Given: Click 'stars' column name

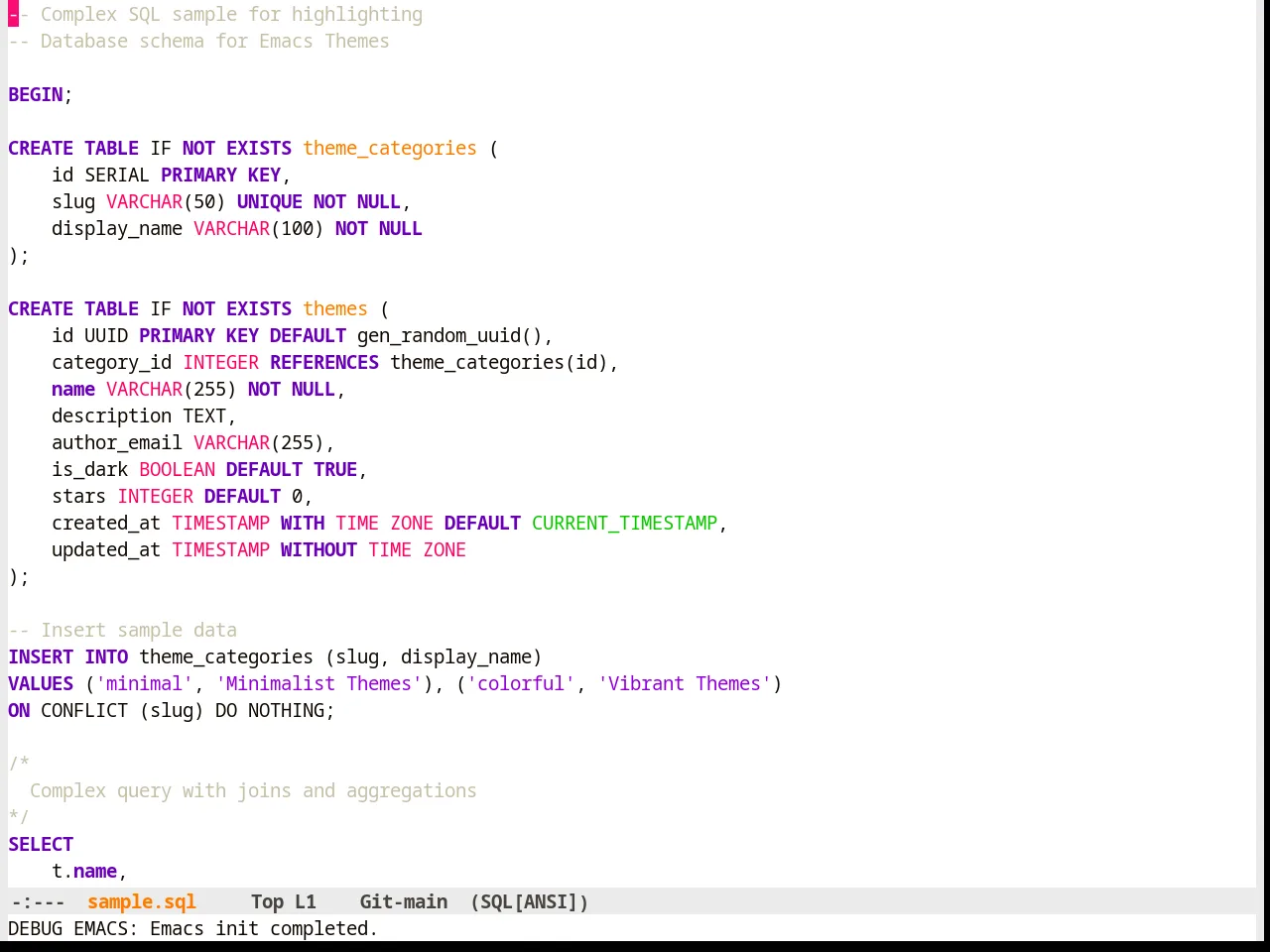Looking at the screenshot, I should tap(79, 496).
